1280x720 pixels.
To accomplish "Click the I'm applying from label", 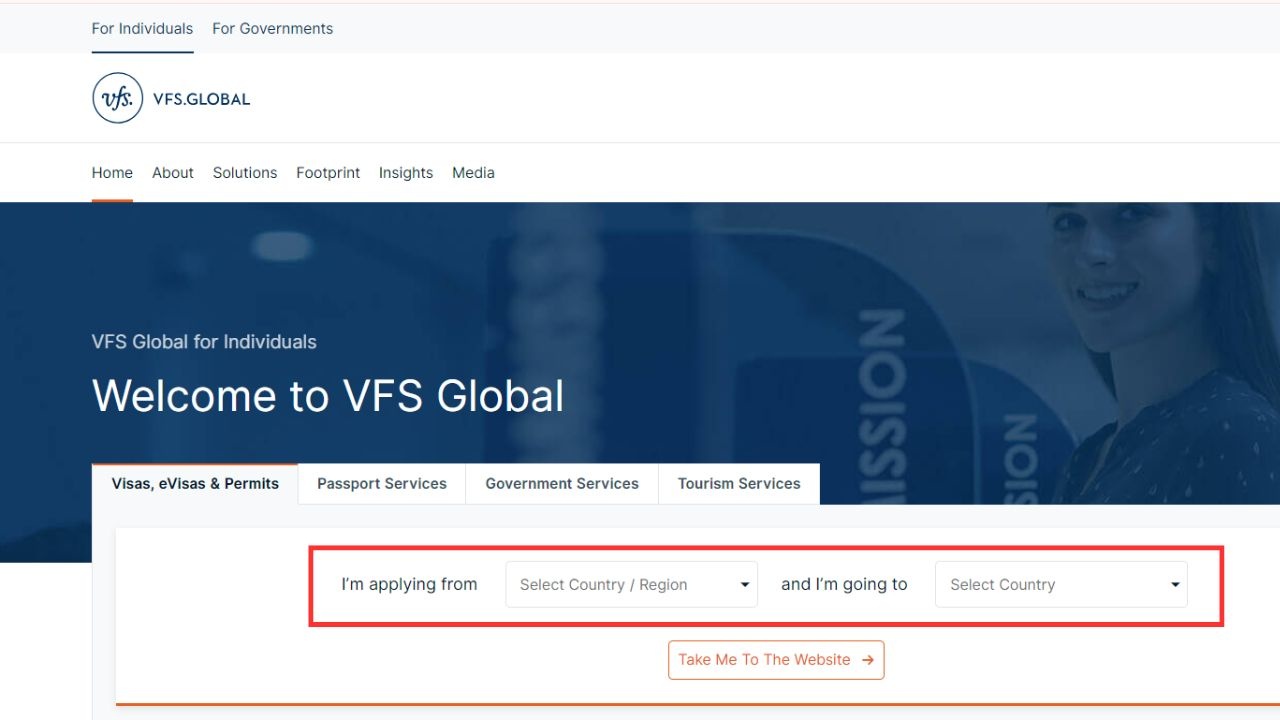I will click(x=409, y=585).
